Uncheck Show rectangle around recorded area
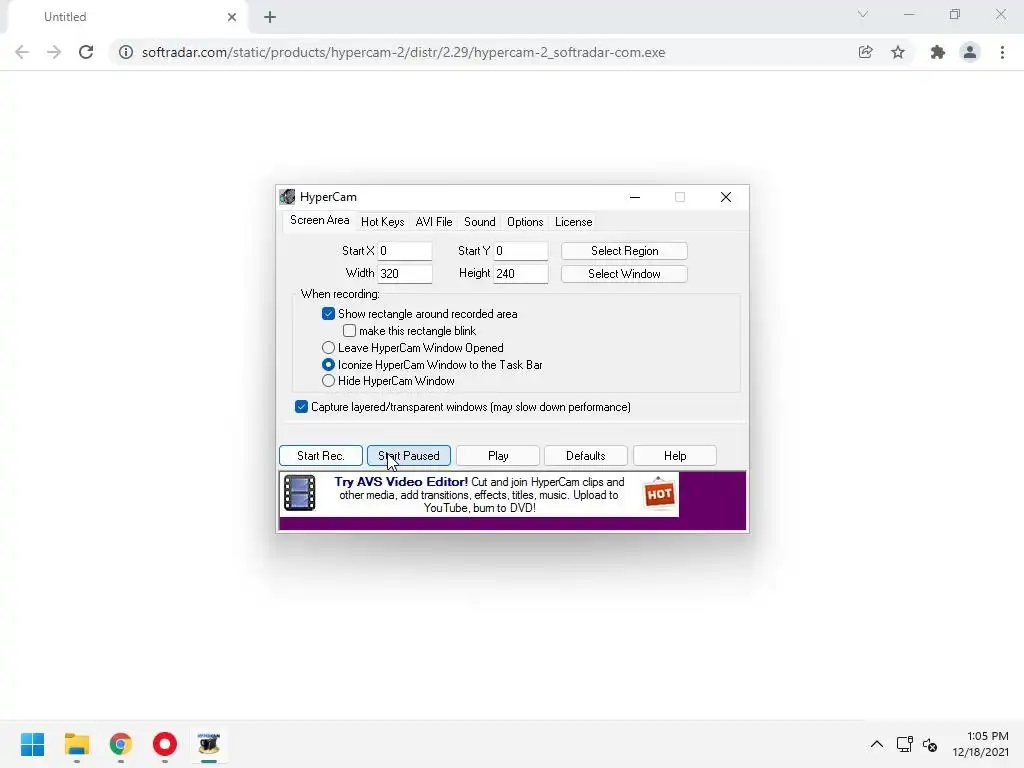The width and height of the screenshot is (1024, 768). 328,314
